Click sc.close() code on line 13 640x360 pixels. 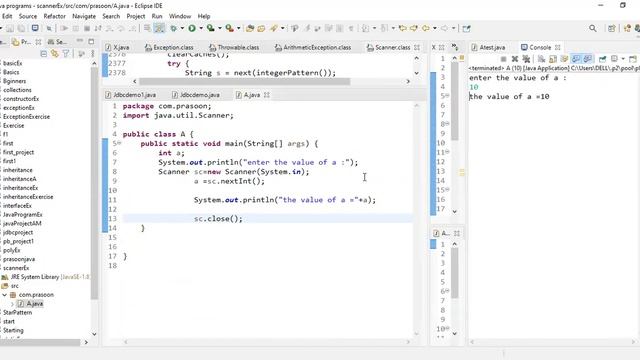(x=218, y=219)
